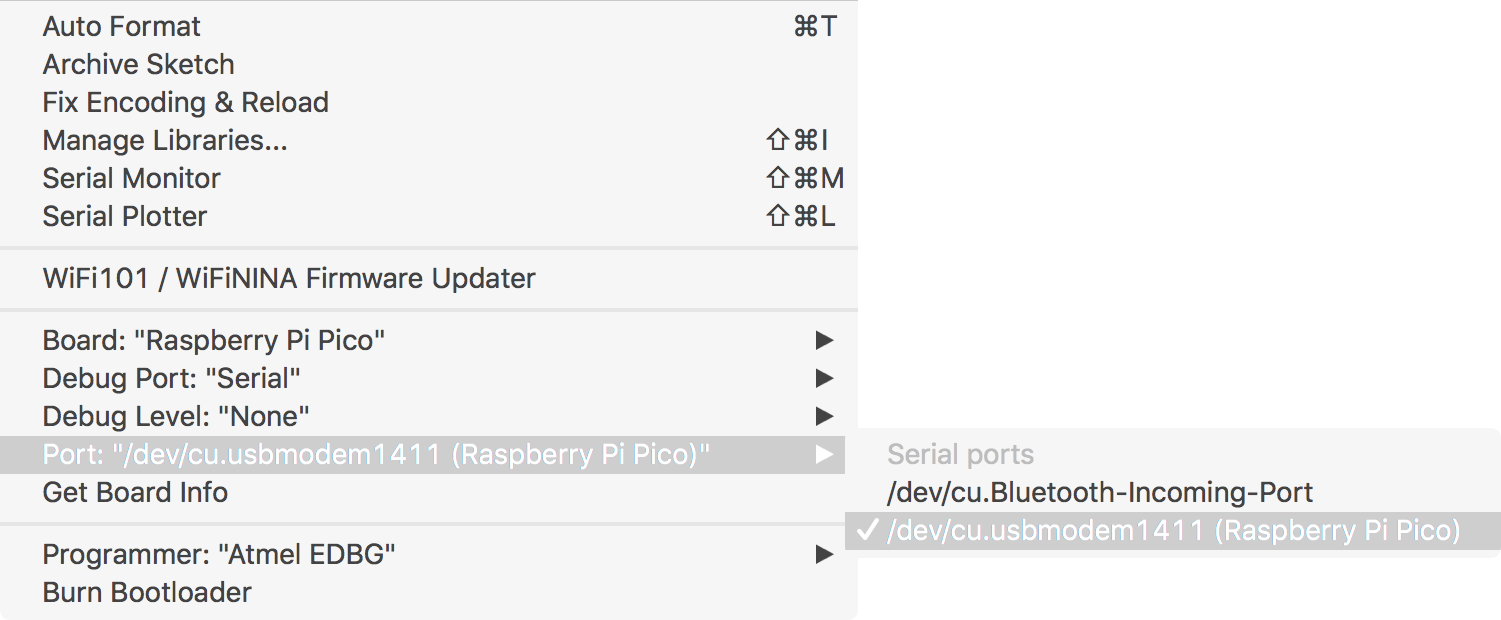Open Manage Libraries dialog
1501x620 pixels.
click(x=163, y=140)
